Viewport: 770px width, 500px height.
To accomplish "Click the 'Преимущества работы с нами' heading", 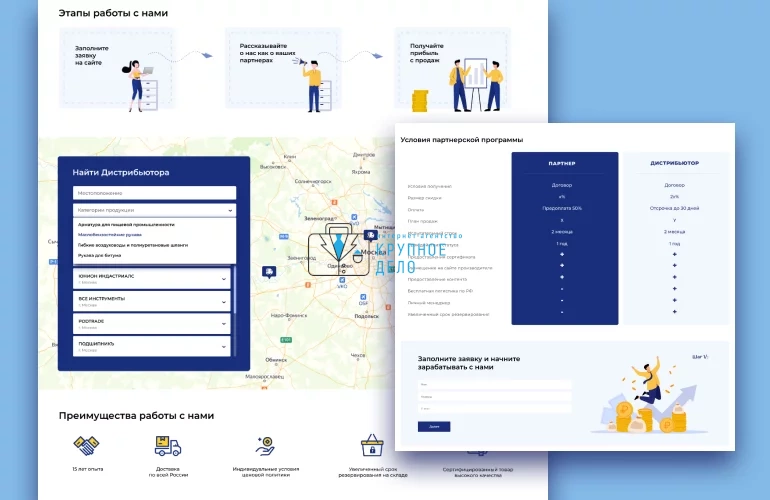I will [136, 416].
